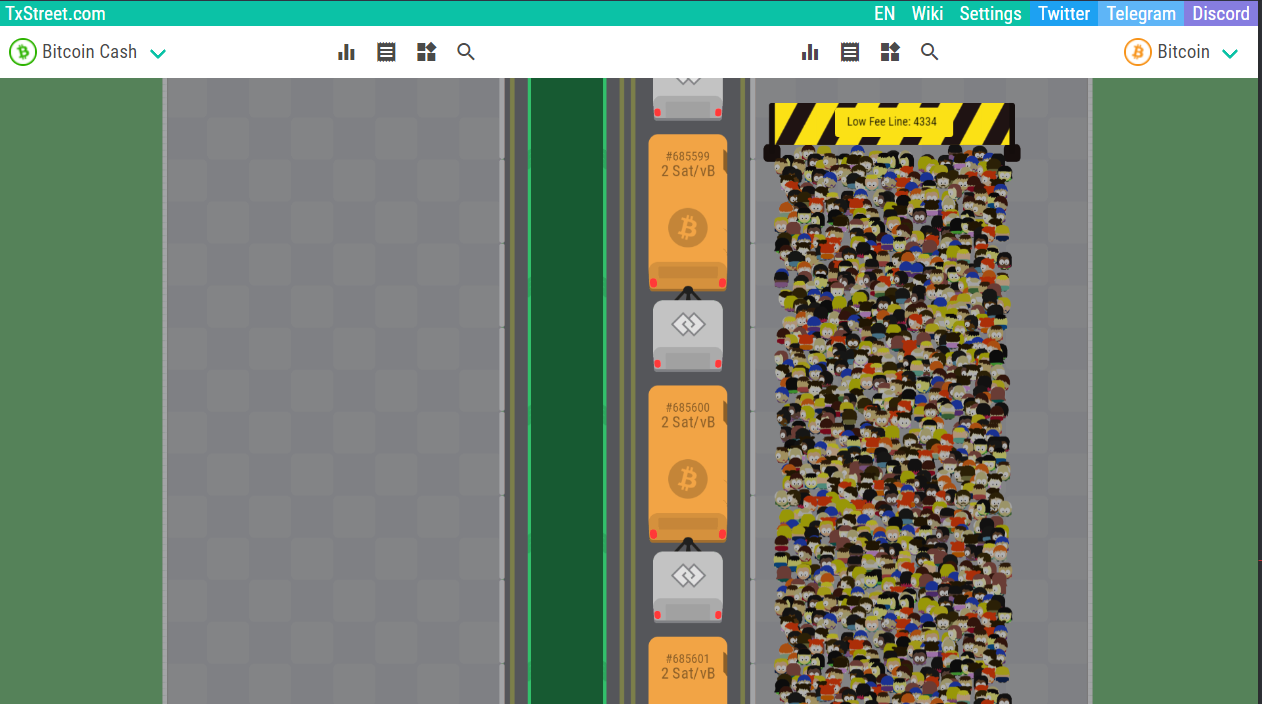Open the Wiki page
The image size is (1262, 704).
coord(927,13)
